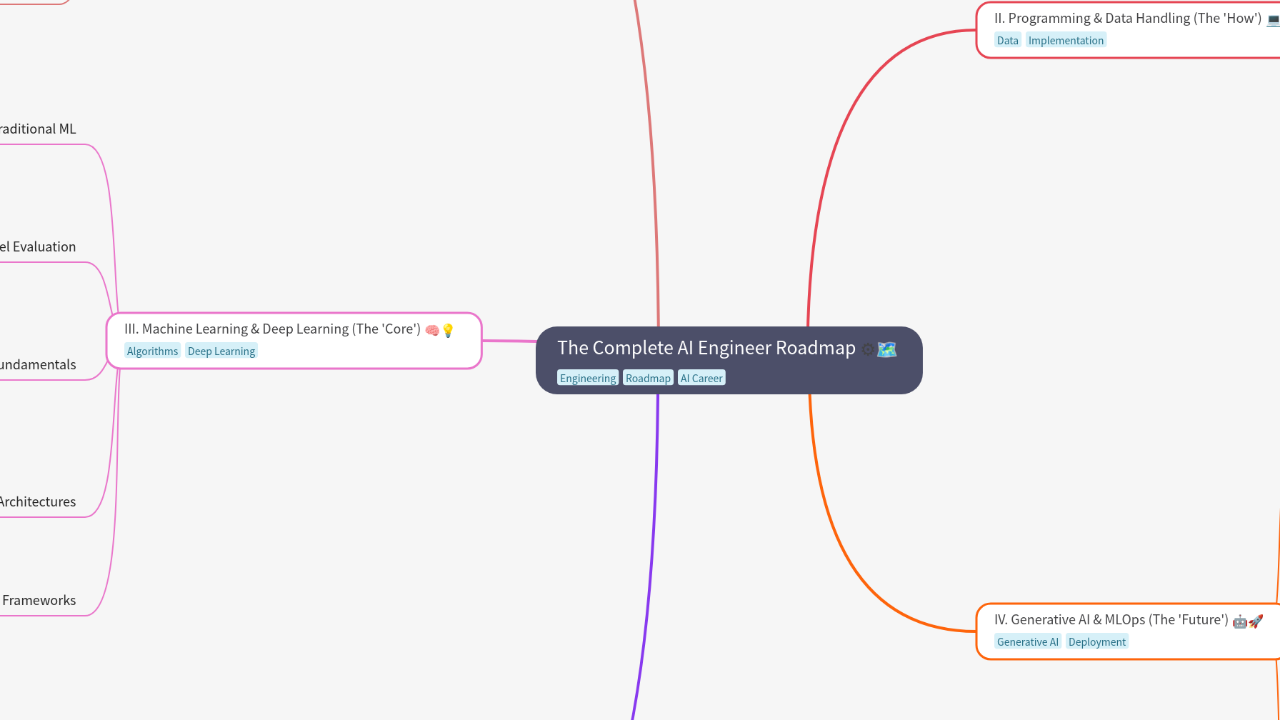Click the brain emoji on the Machine Learning node
The height and width of the screenshot is (720, 1280).
(x=432, y=330)
